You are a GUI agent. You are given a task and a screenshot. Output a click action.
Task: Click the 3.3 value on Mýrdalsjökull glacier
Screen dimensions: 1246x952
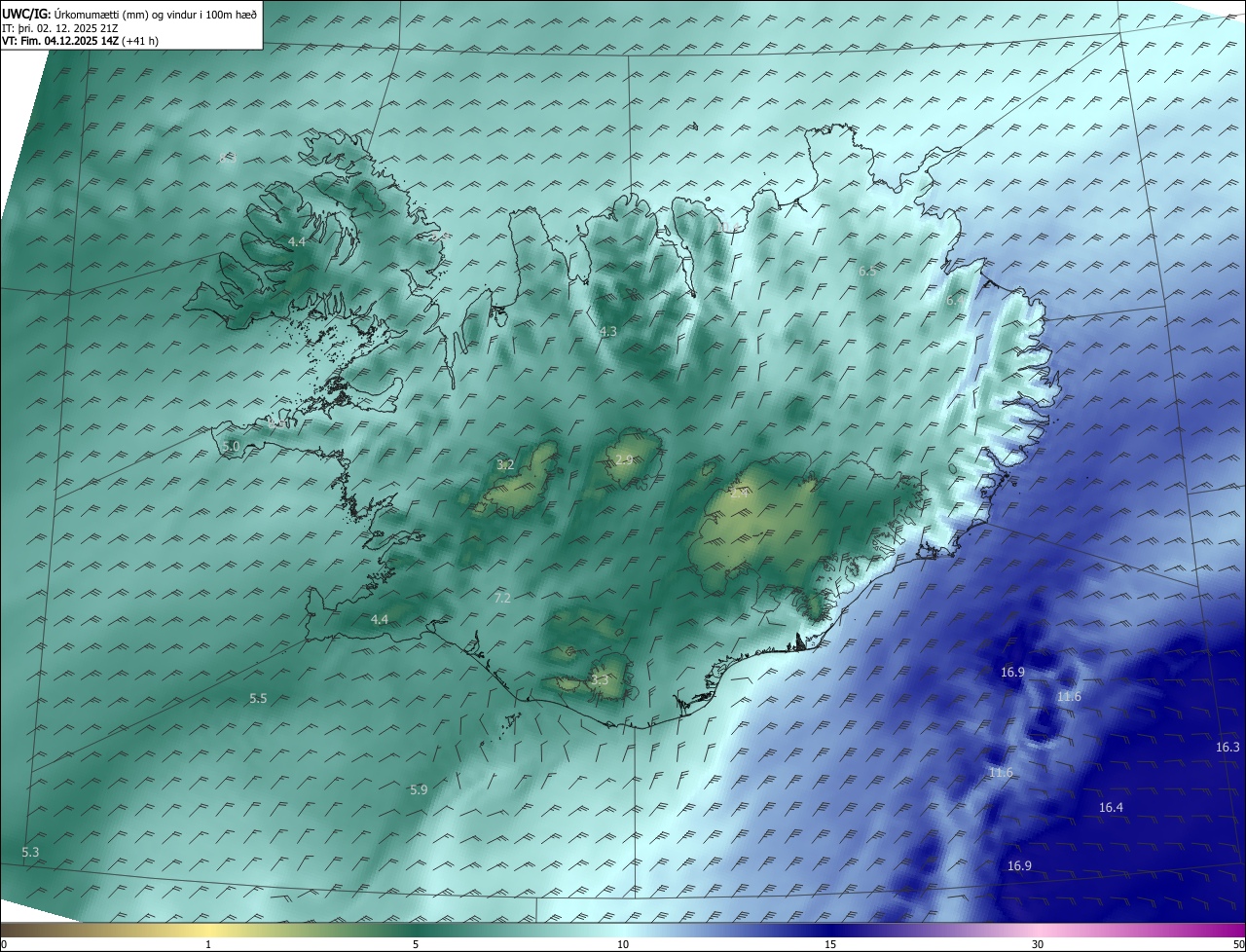600,680
